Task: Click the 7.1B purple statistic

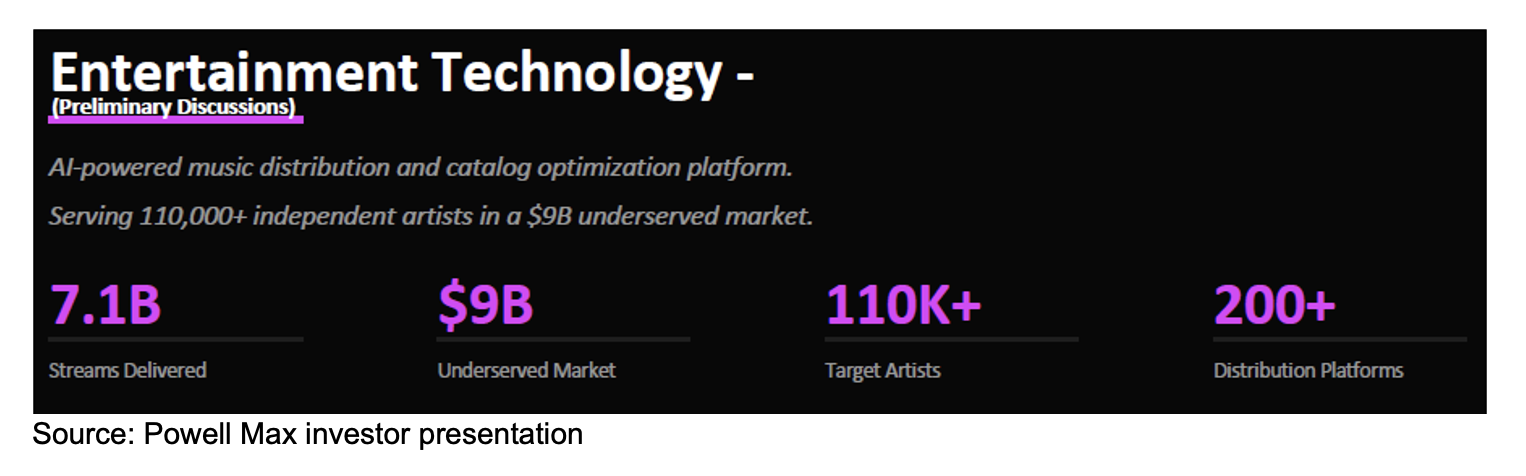Action: 105,304
